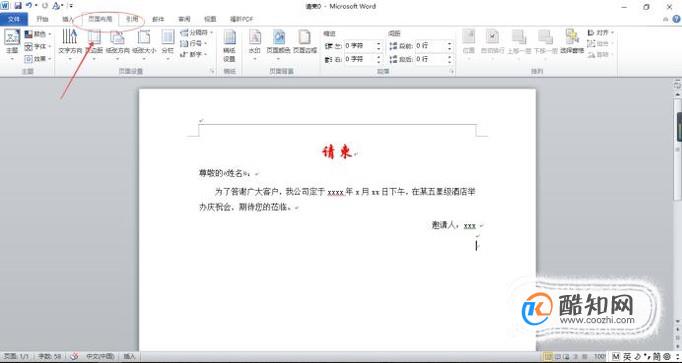Open the Paper Size (纸张大小) option
The width and height of the screenshot is (682, 363).
click(144, 43)
